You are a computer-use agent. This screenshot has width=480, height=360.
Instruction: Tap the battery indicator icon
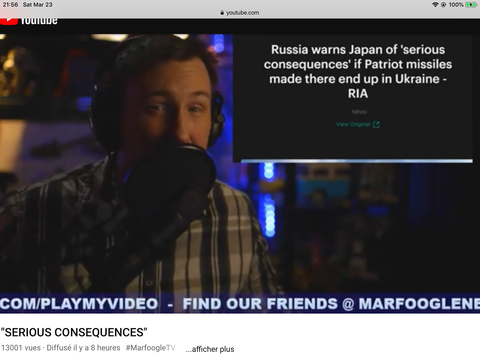pos(471,5)
